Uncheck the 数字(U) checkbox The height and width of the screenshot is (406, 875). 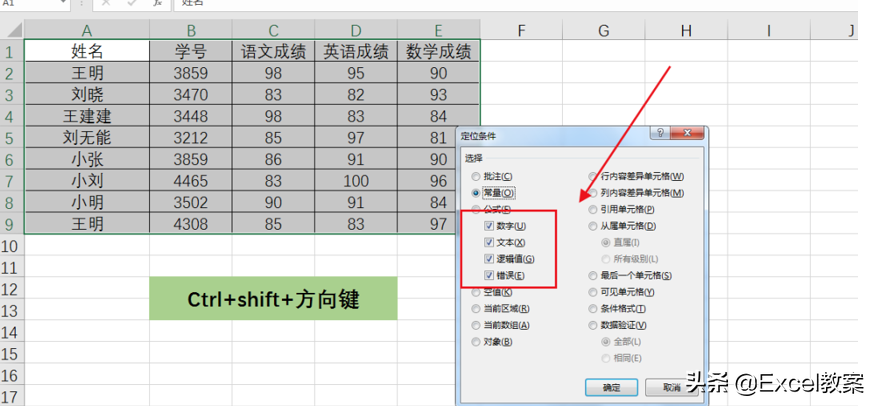(489, 226)
